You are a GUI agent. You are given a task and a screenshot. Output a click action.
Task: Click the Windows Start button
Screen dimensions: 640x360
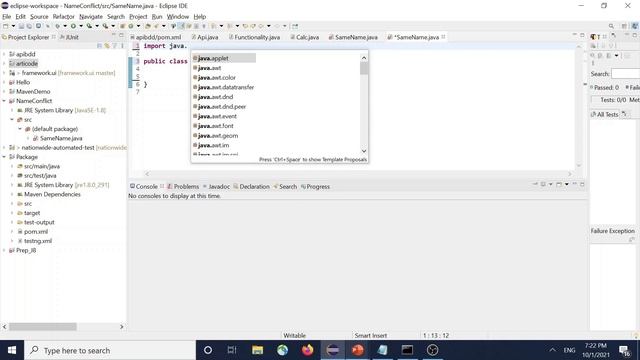tap(12, 350)
